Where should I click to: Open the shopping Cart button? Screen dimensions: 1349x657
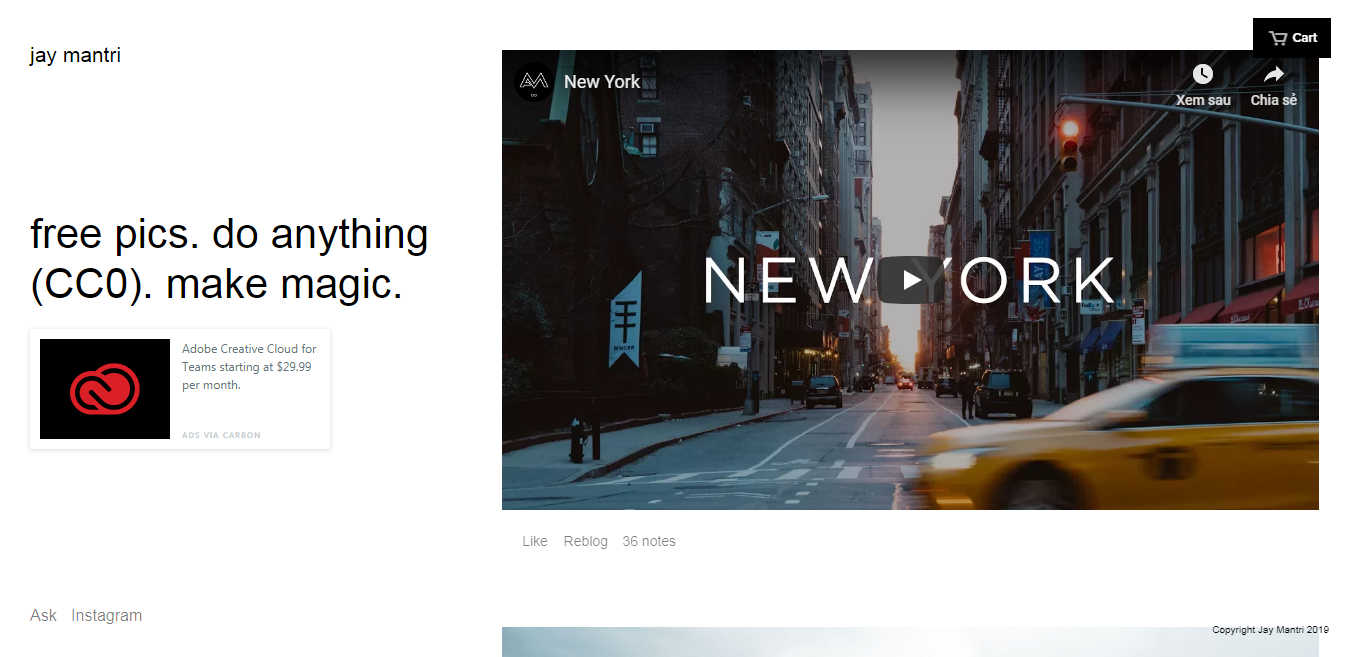[1292, 38]
